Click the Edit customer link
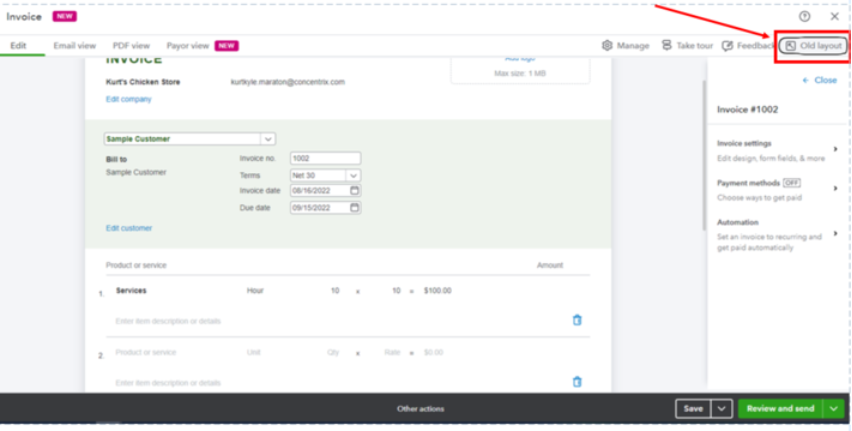Screen dimensions: 852x431 click(129, 228)
